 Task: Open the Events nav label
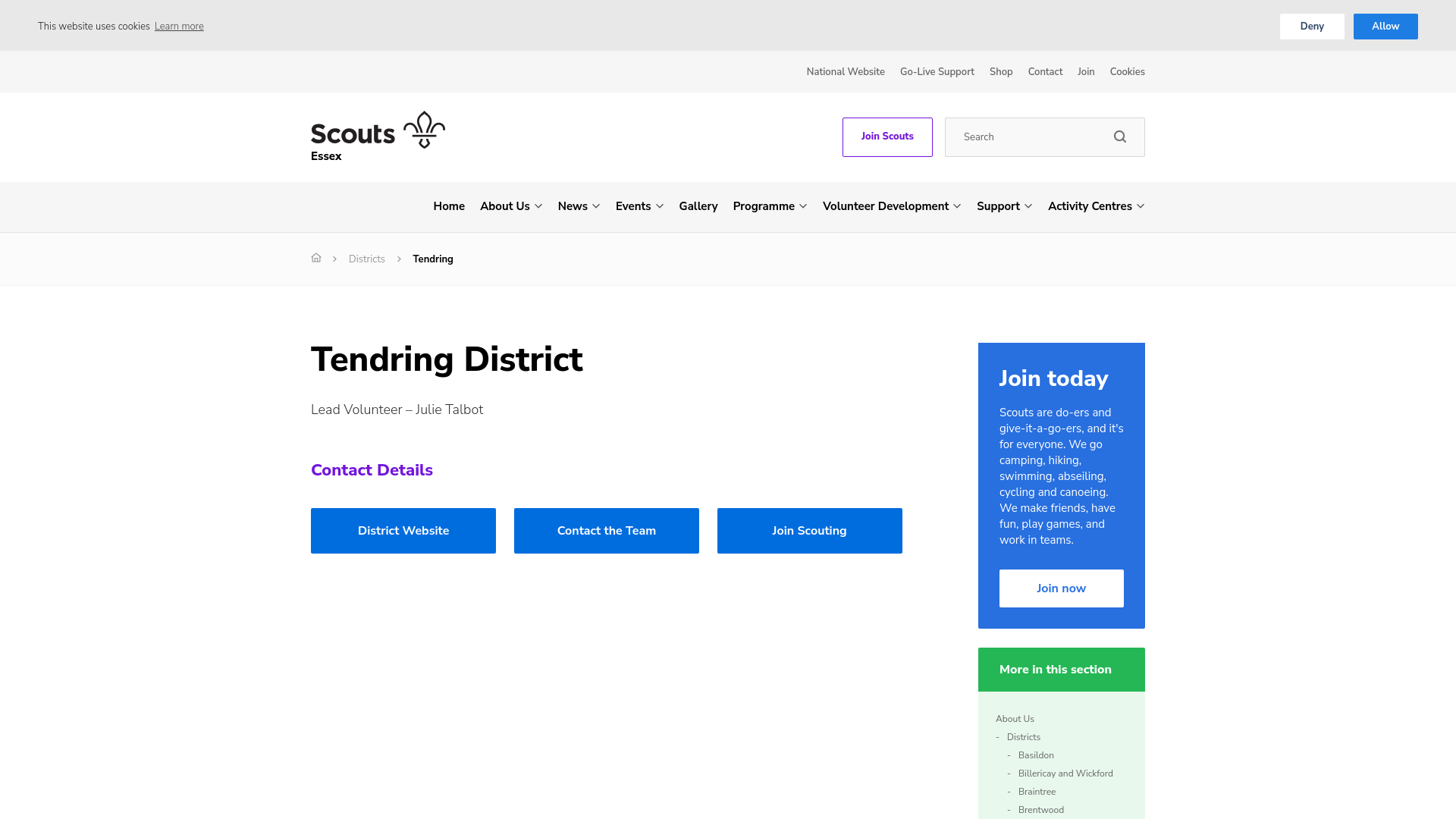[x=633, y=206]
